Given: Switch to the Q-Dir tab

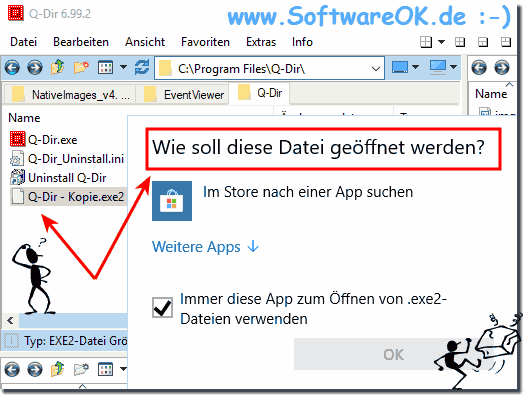Looking at the screenshot, I should (x=259, y=94).
